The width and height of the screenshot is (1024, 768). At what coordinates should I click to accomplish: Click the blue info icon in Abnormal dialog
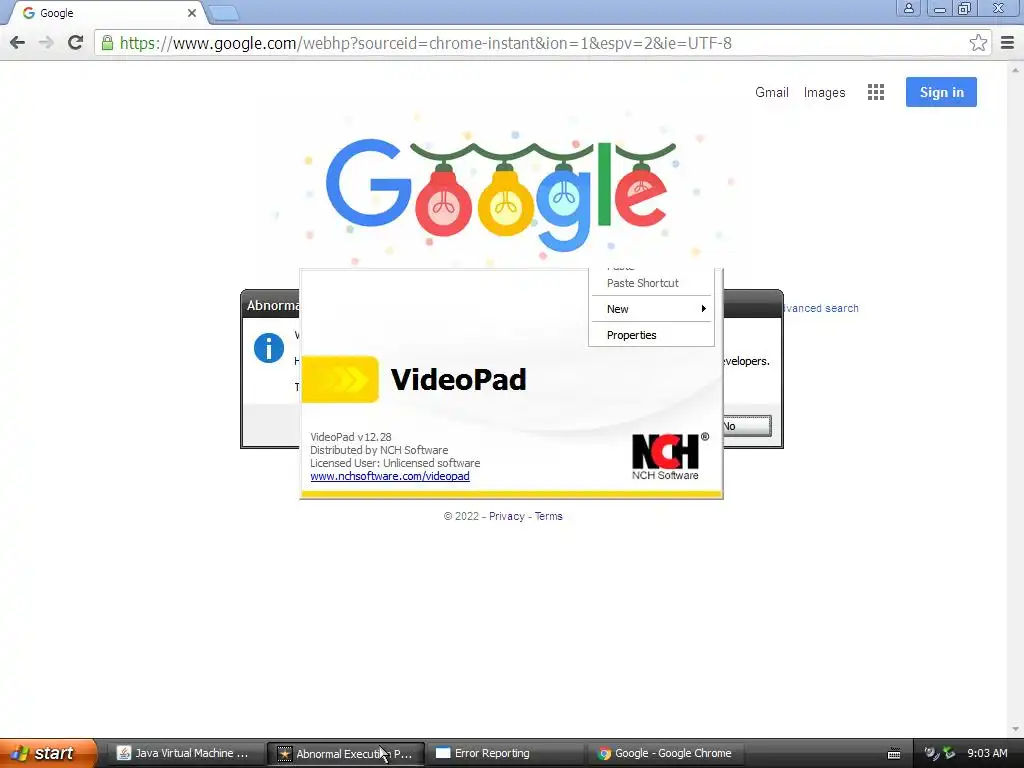click(x=268, y=347)
